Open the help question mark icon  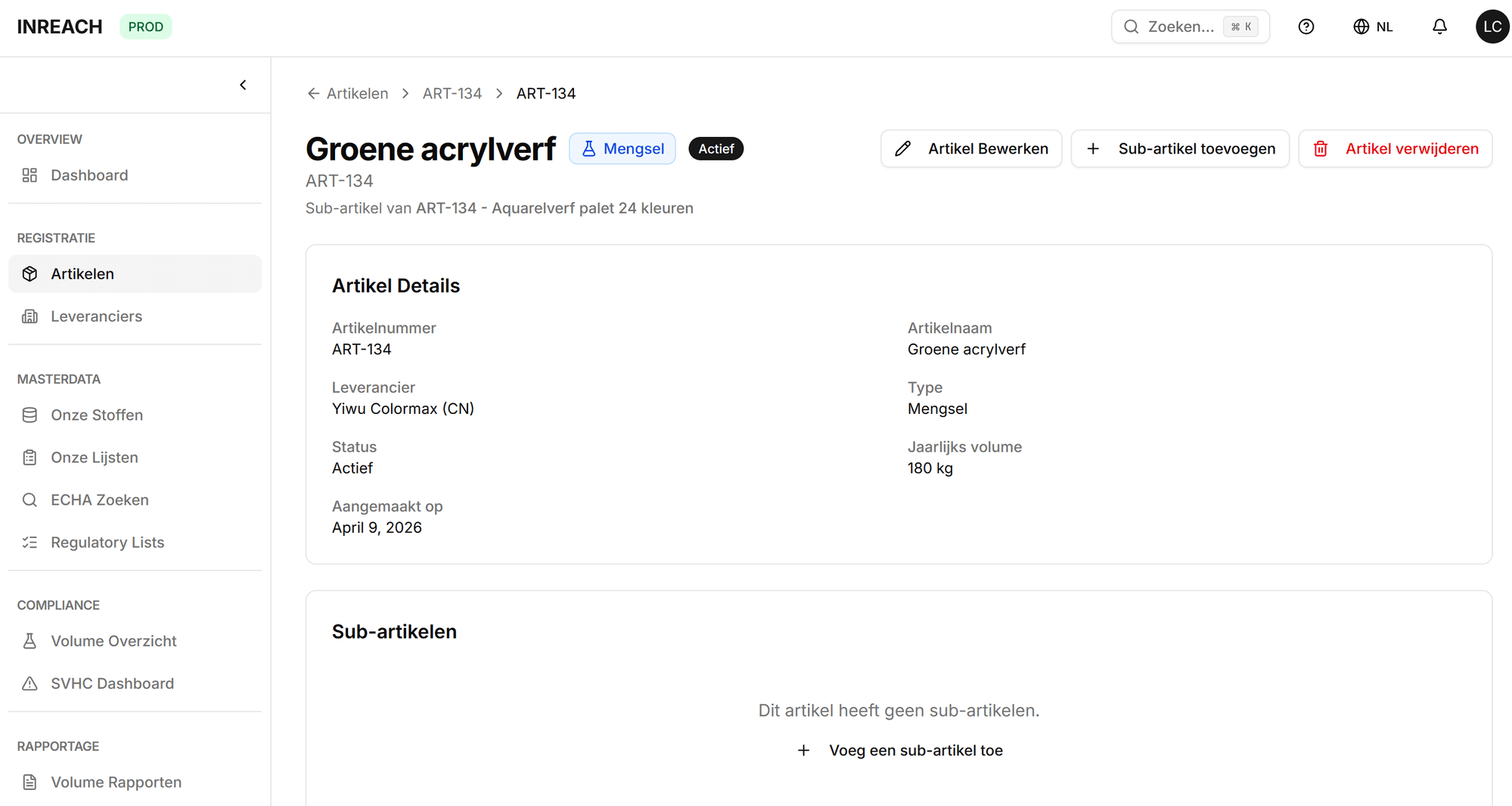point(1306,26)
